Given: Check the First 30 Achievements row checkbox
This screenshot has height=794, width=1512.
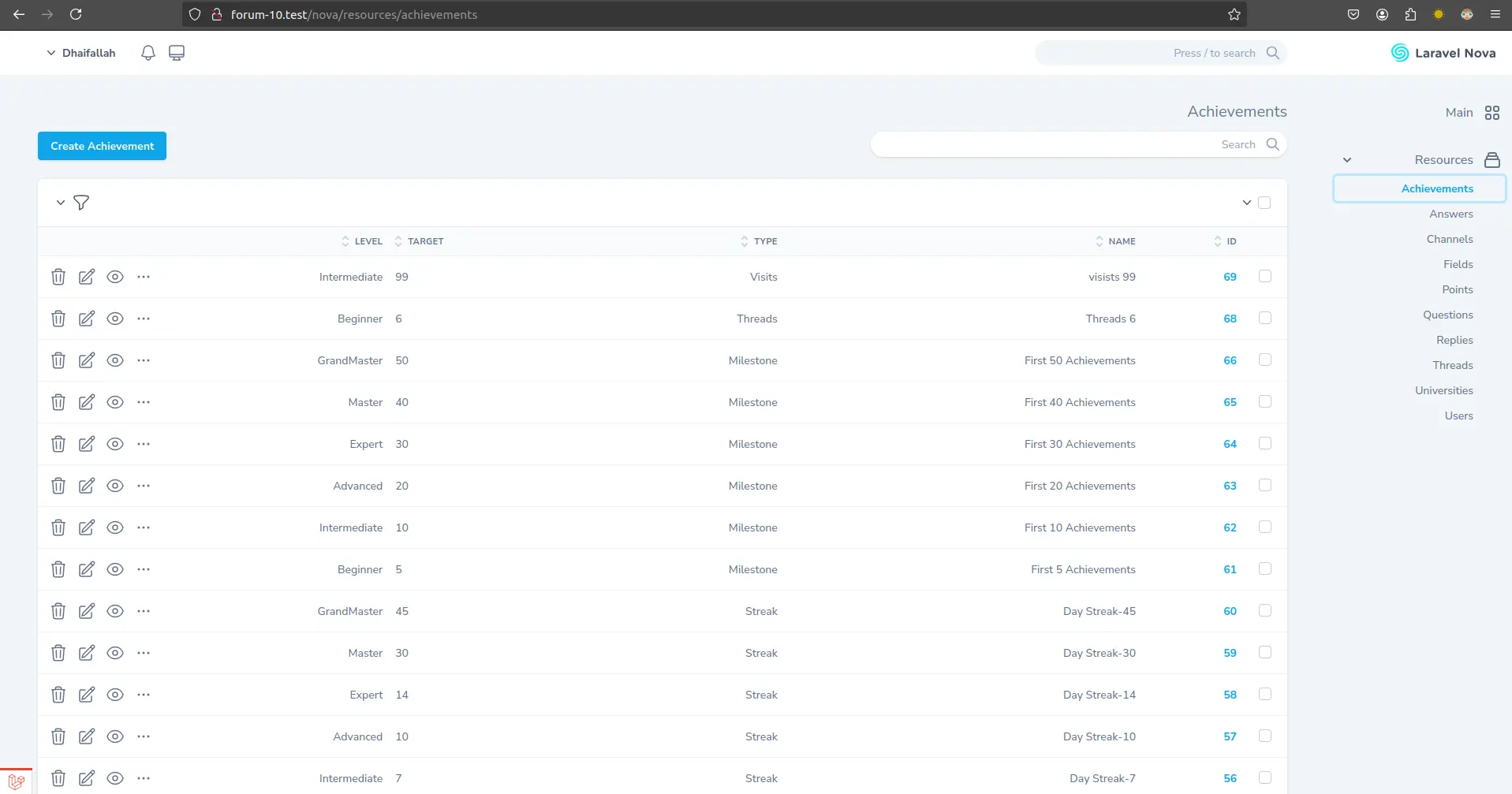Looking at the screenshot, I should click(1265, 443).
